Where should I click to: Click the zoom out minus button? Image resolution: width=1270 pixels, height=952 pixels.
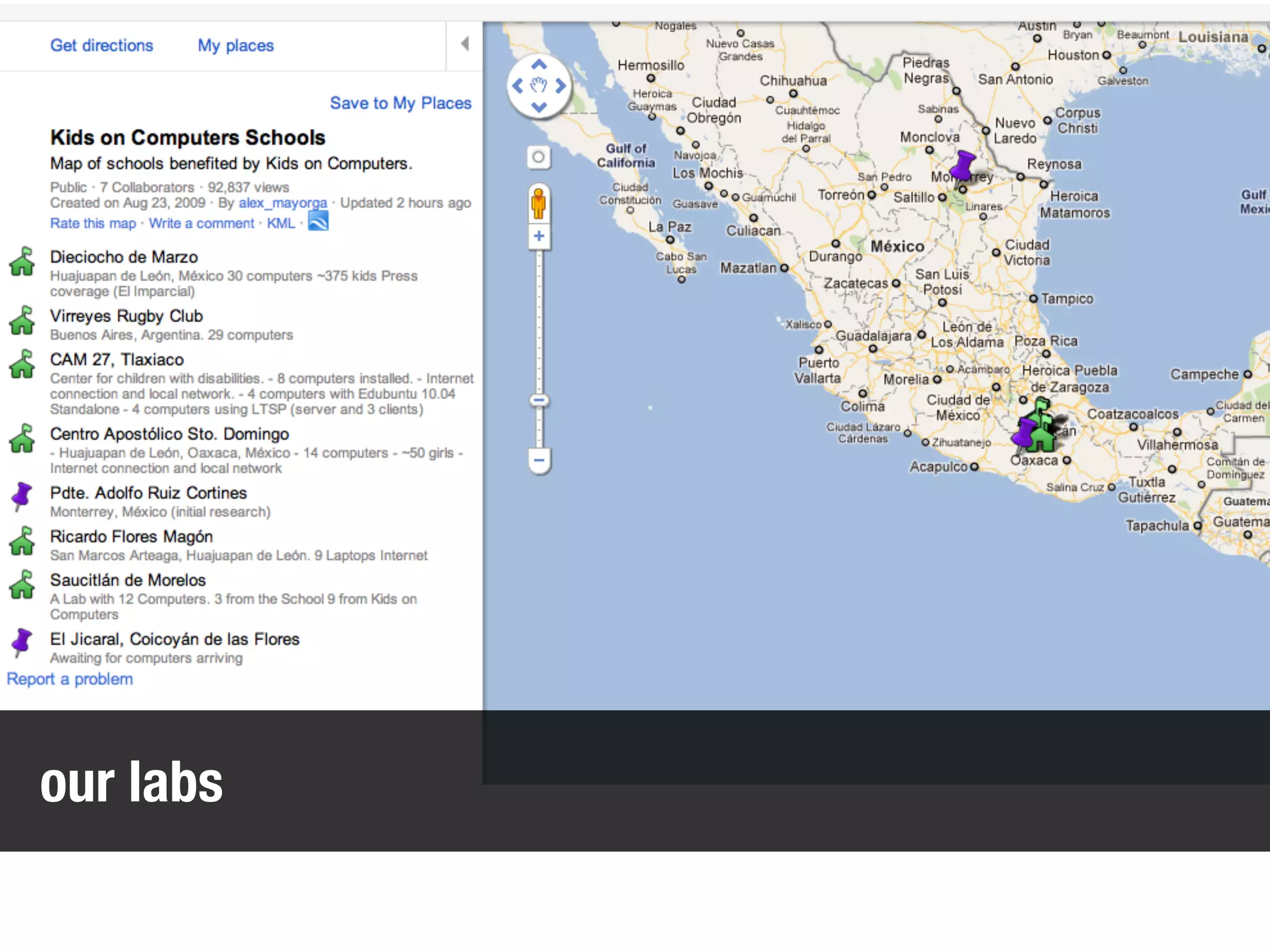click(539, 461)
